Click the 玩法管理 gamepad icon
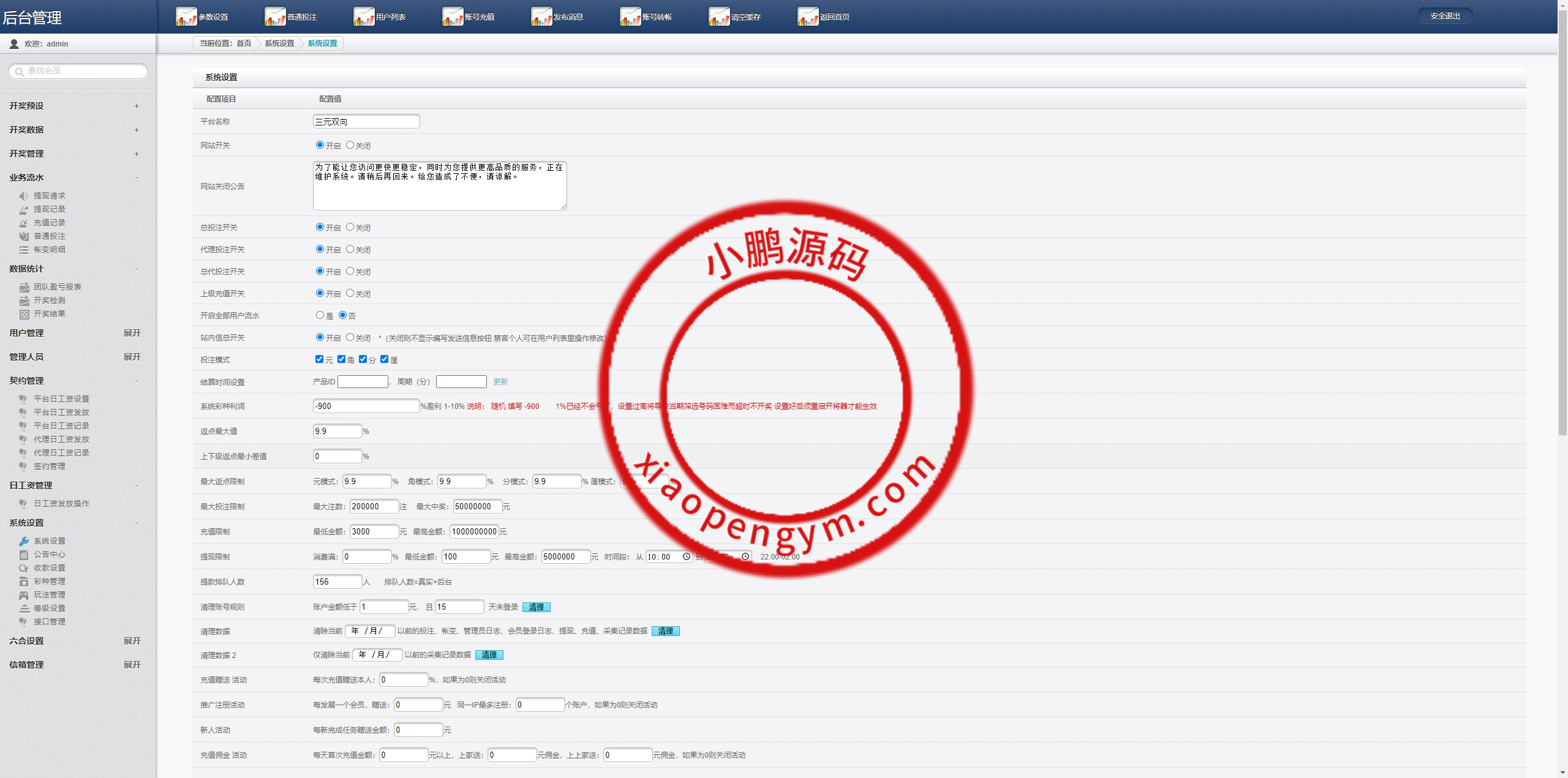The image size is (1568, 778). pyautogui.click(x=24, y=595)
